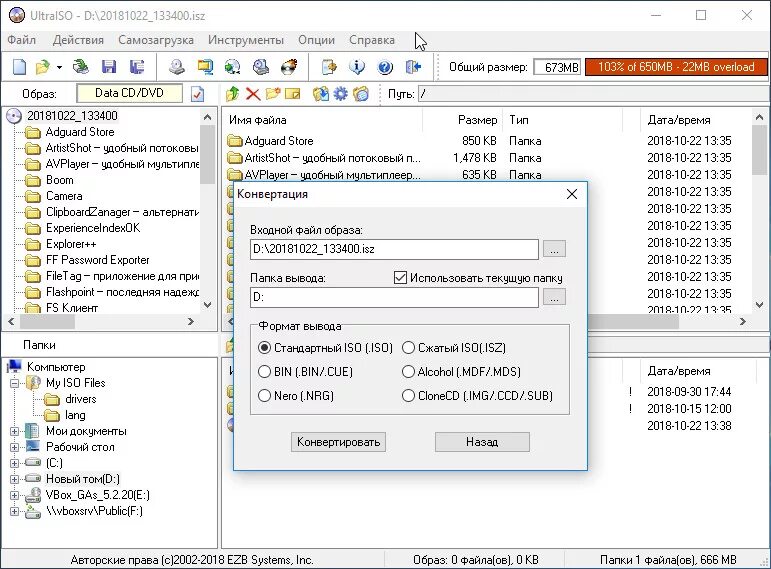Select the Boom folder in image tree

[59, 180]
